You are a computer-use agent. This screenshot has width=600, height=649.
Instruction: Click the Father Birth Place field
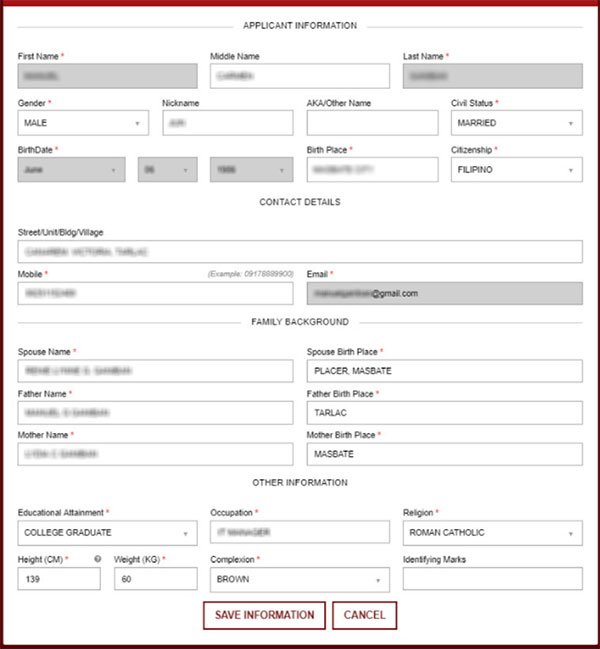[x=444, y=413]
